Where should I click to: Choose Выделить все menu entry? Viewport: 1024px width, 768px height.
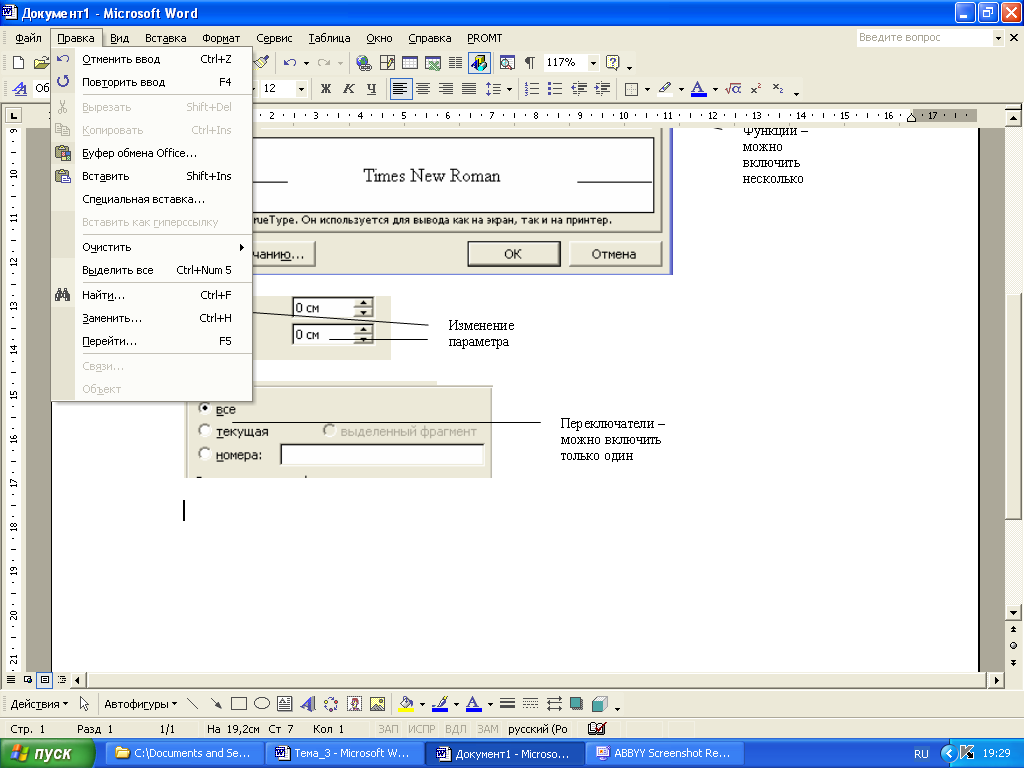pos(152,270)
